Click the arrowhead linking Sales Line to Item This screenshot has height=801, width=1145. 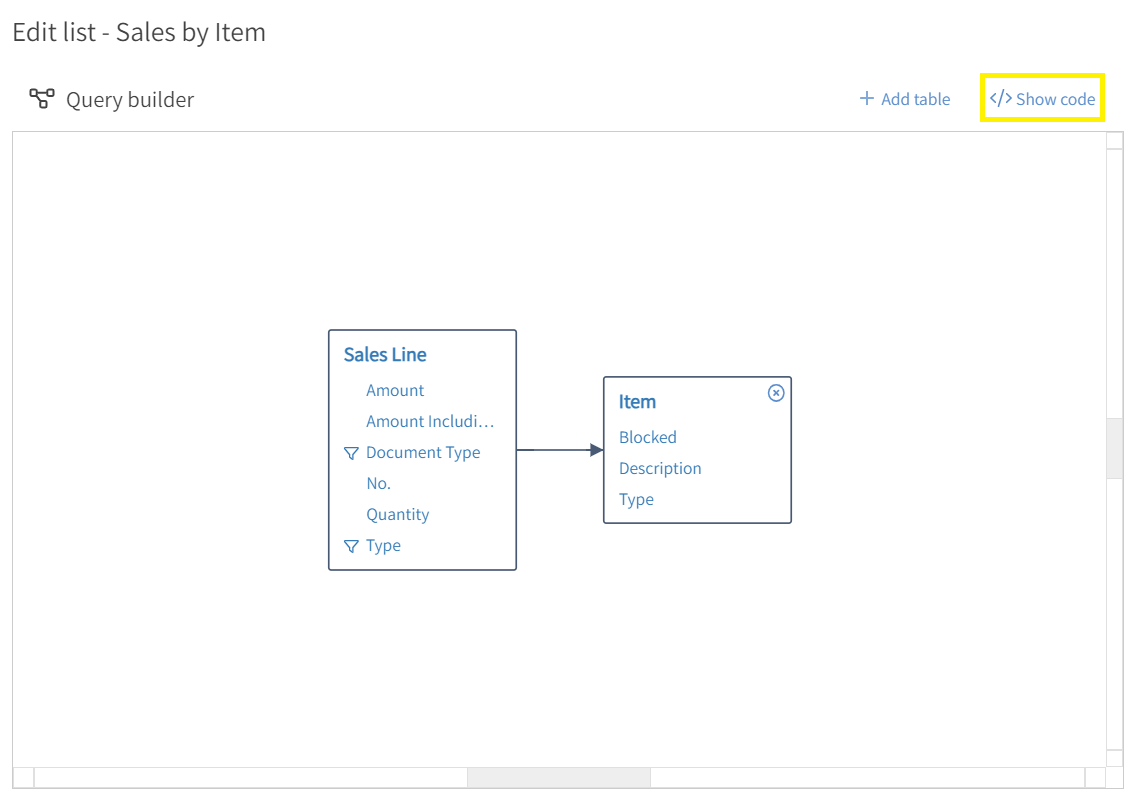pos(597,450)
